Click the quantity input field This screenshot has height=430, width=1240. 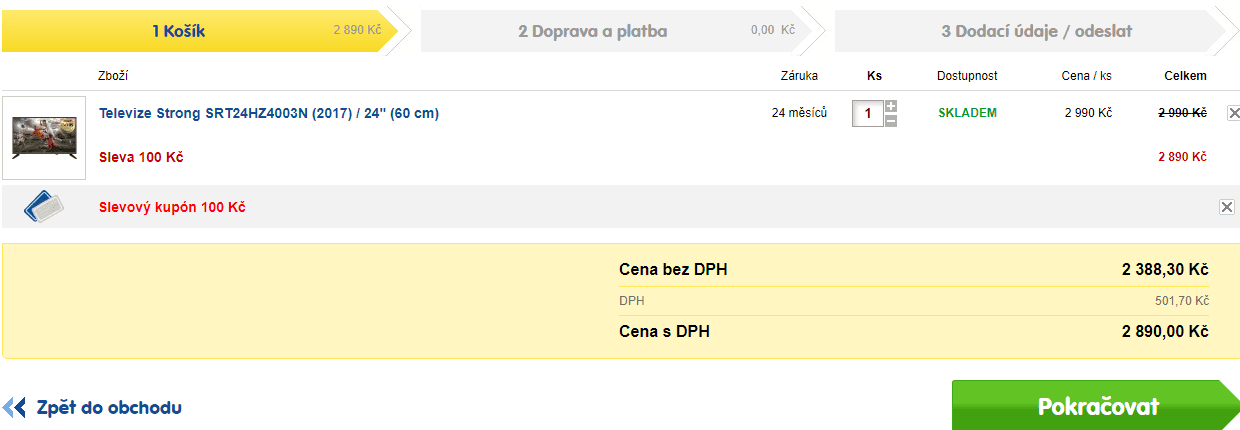(867, 114)
